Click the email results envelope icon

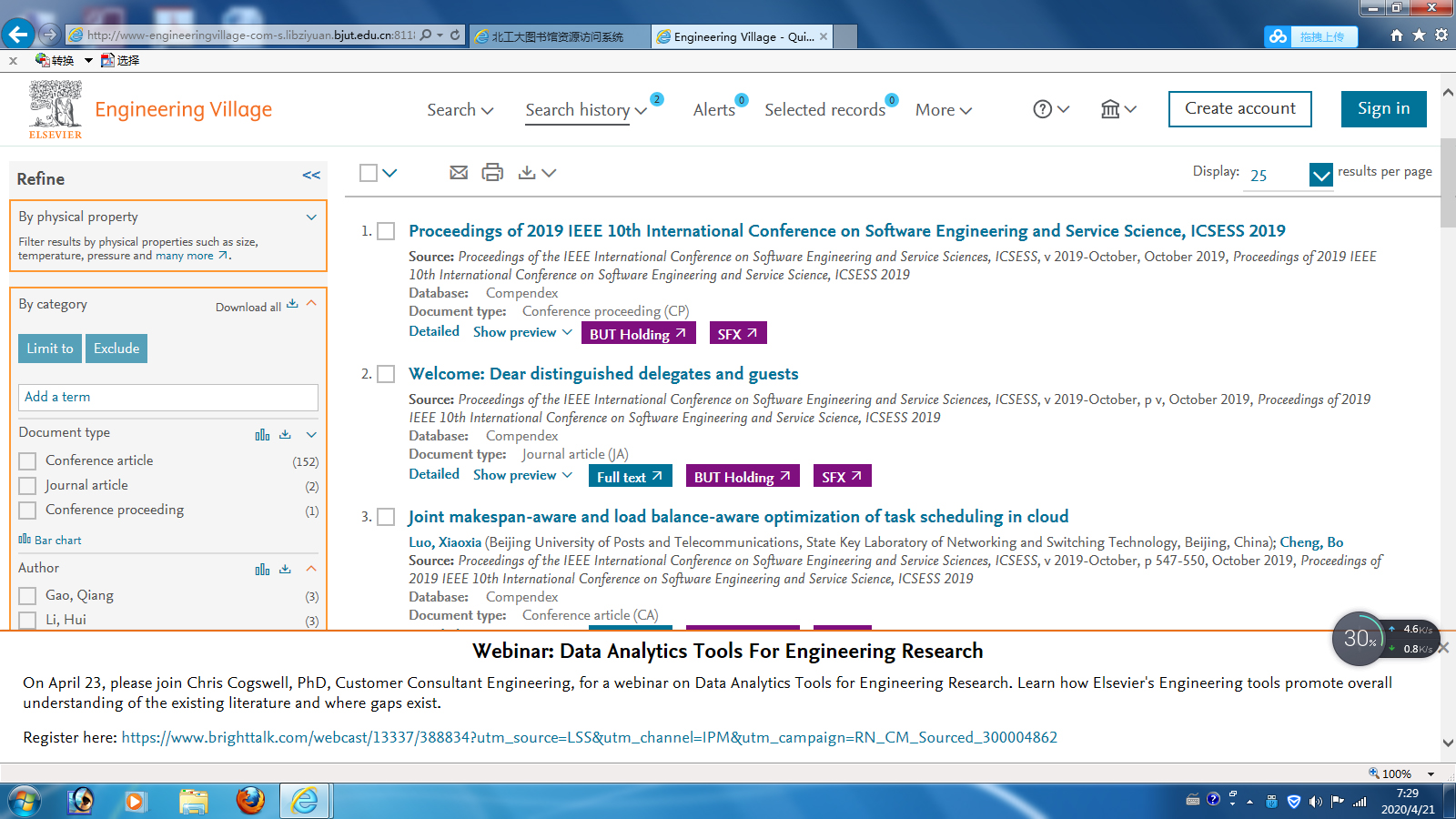point(459,172)
